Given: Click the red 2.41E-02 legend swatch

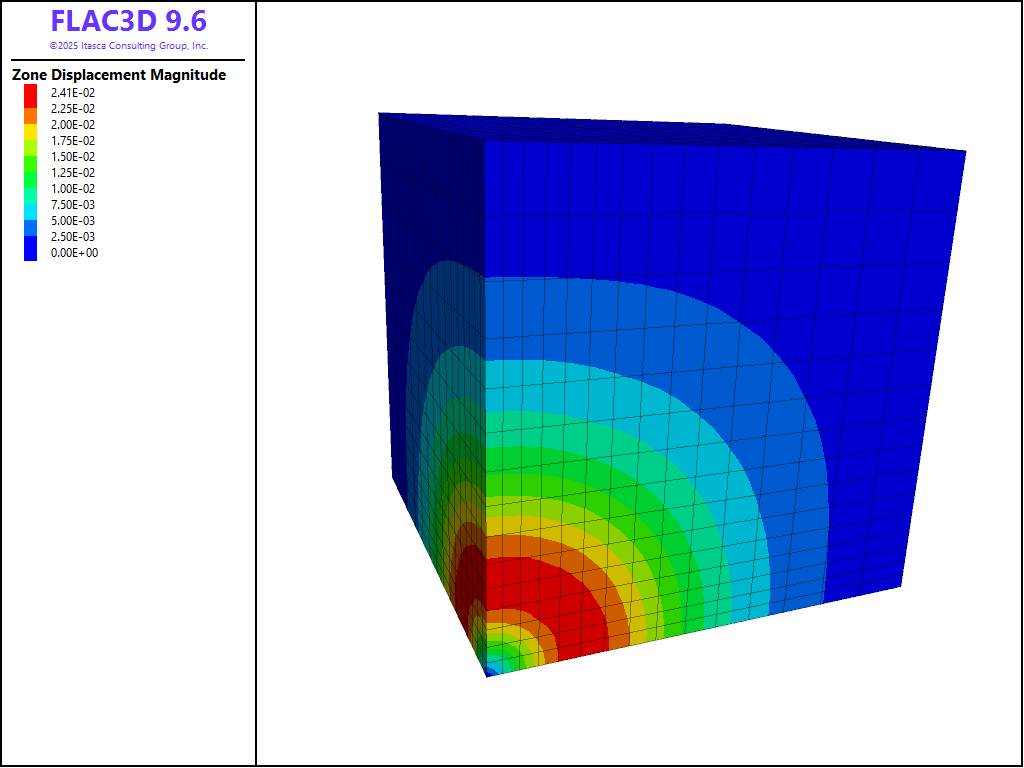Looking at the screenshot, I should click(x=31, y=93).
